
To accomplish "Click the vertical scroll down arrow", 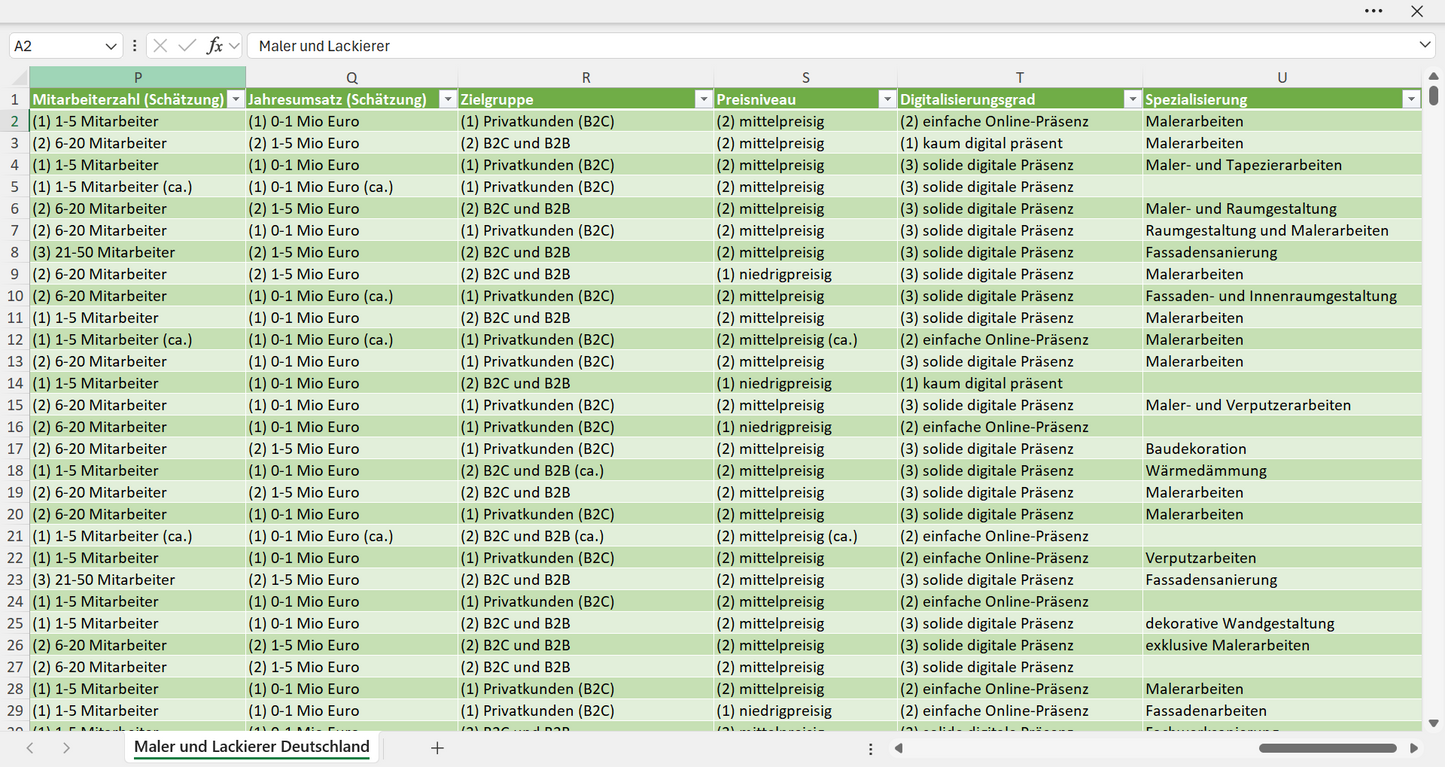I will 1433,723.
